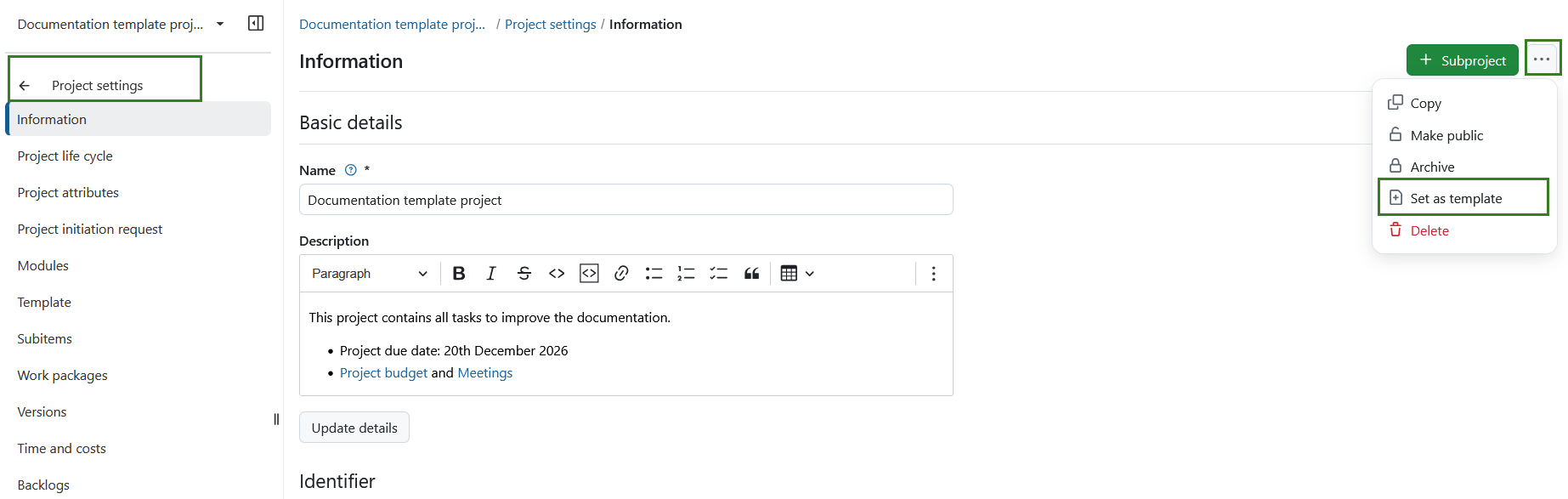The width and height of the screenshot is (1568, 499).
Task: Toggle italic formatting in description editor
Action: [x=491, y=274]
